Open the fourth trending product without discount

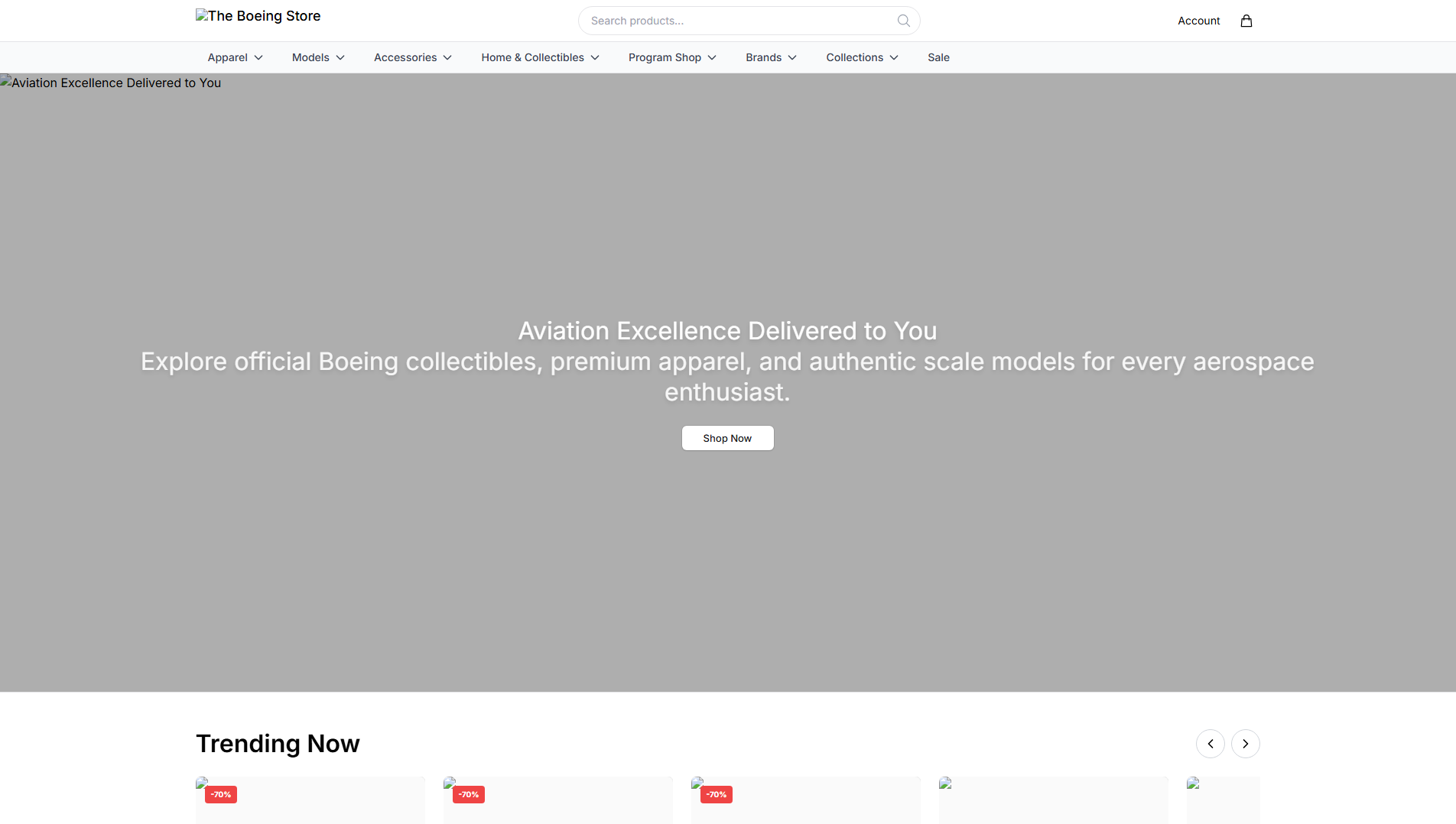[x=1053, y=800]
